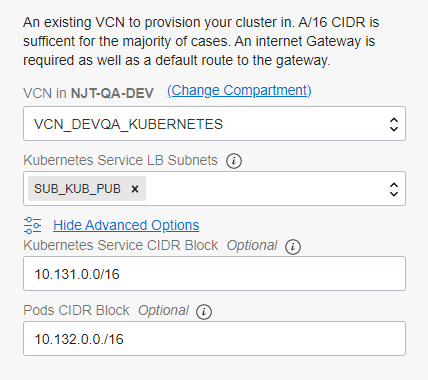Click the existing VCN description paragraph
This screenshot has width=428, height=380.
click(x=201, y=41)
